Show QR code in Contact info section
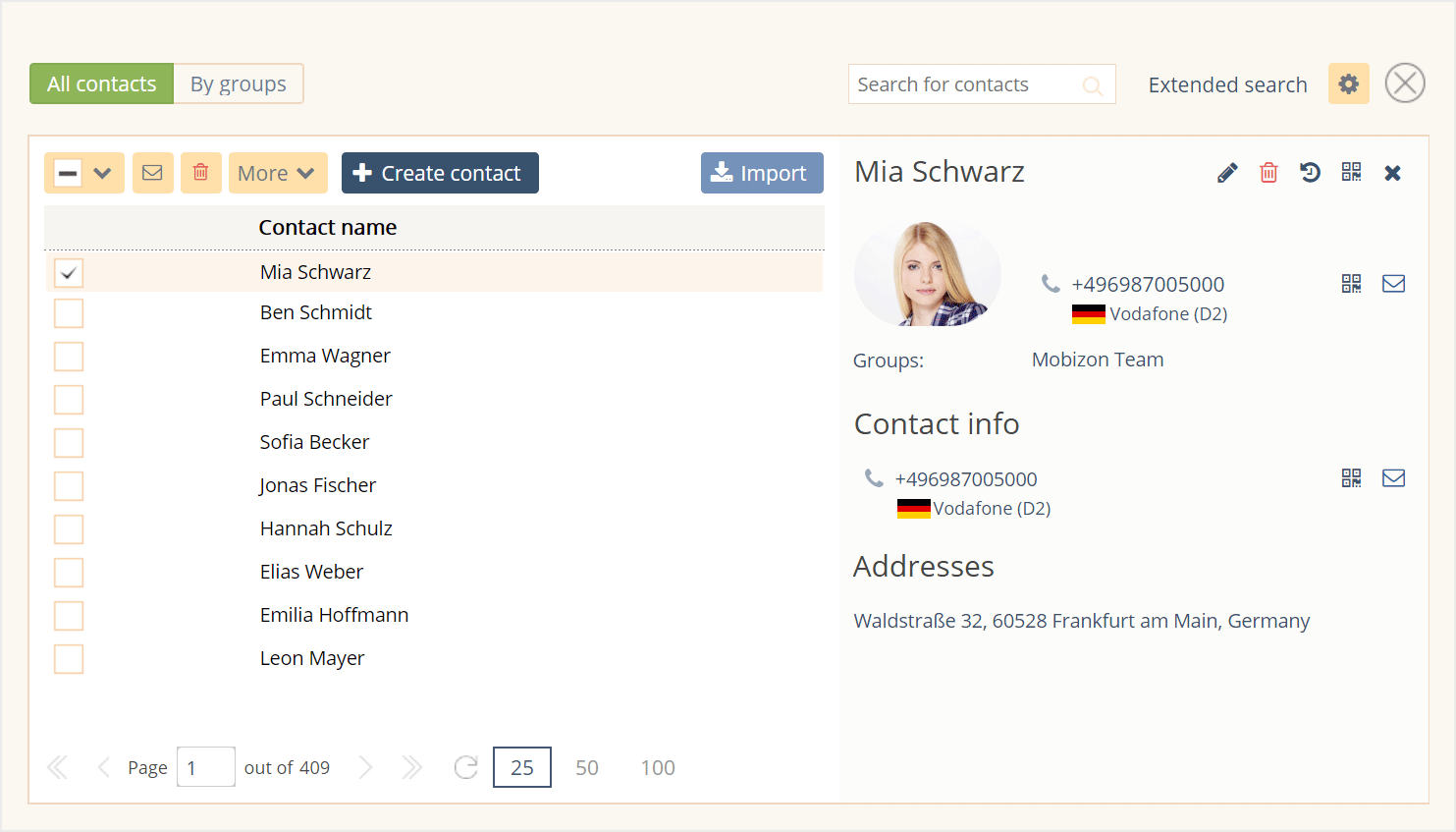This screenshot has height=832, width=1456. coord(1351,478)
